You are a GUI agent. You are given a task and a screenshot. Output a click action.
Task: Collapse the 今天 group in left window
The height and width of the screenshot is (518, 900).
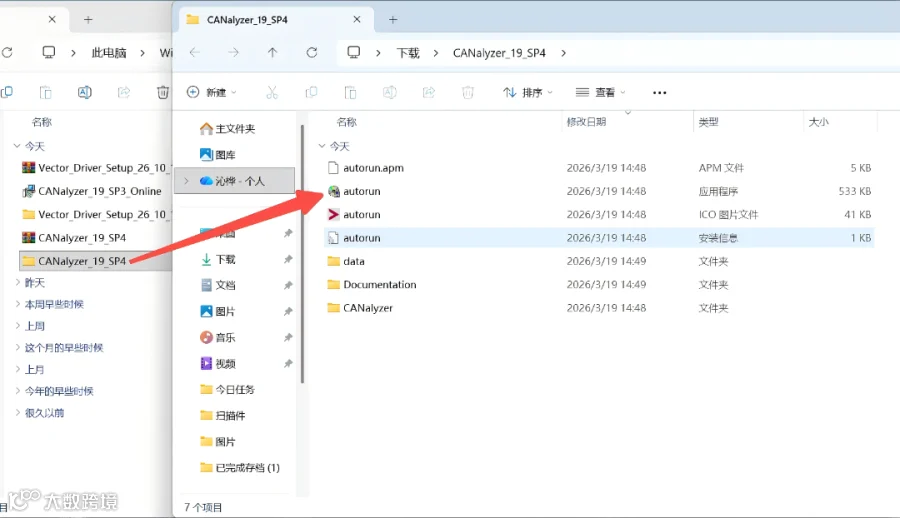(17, 146)
